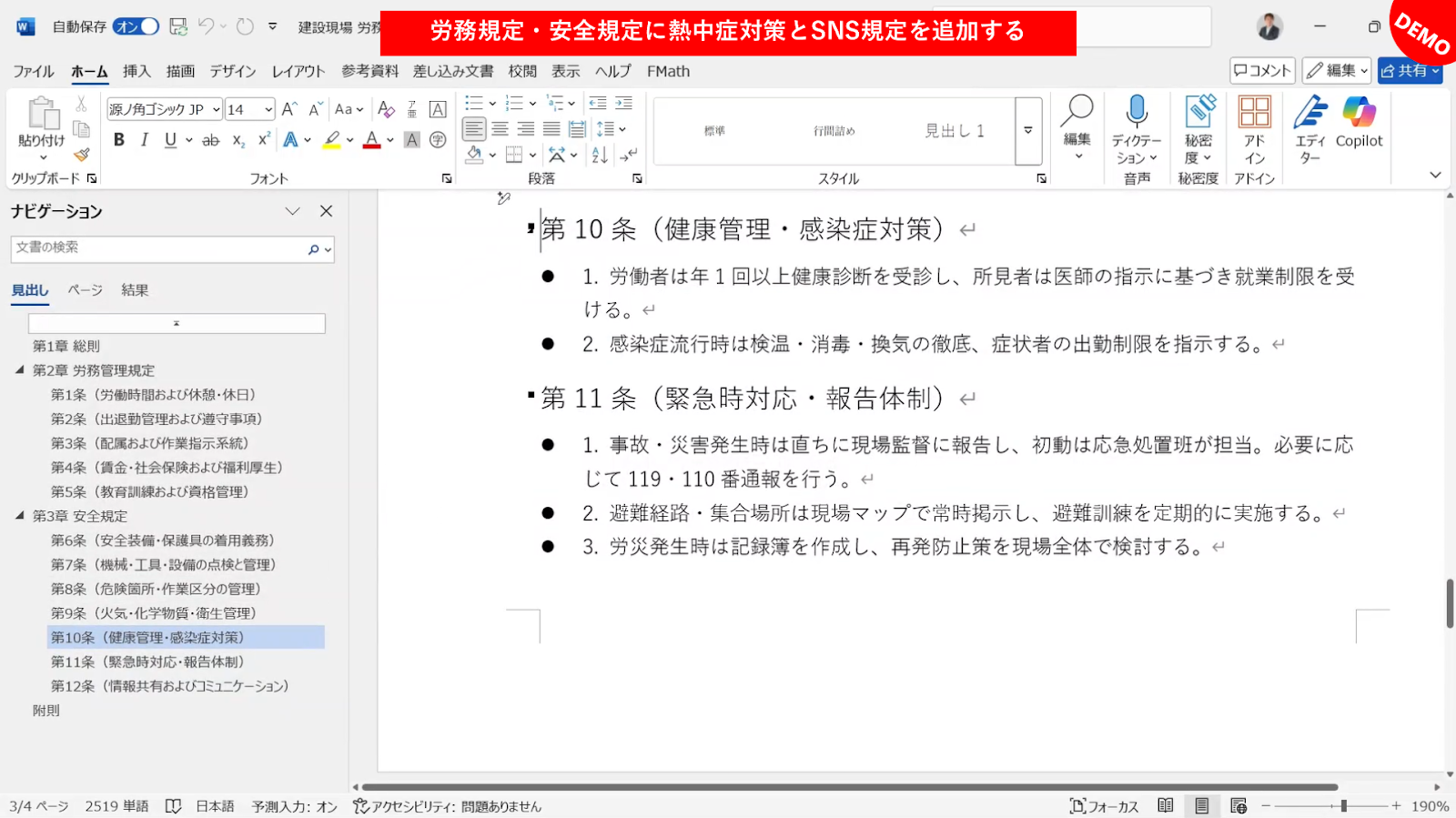Collapse the 第2章 労務管理規定 heading

point(20,370)
